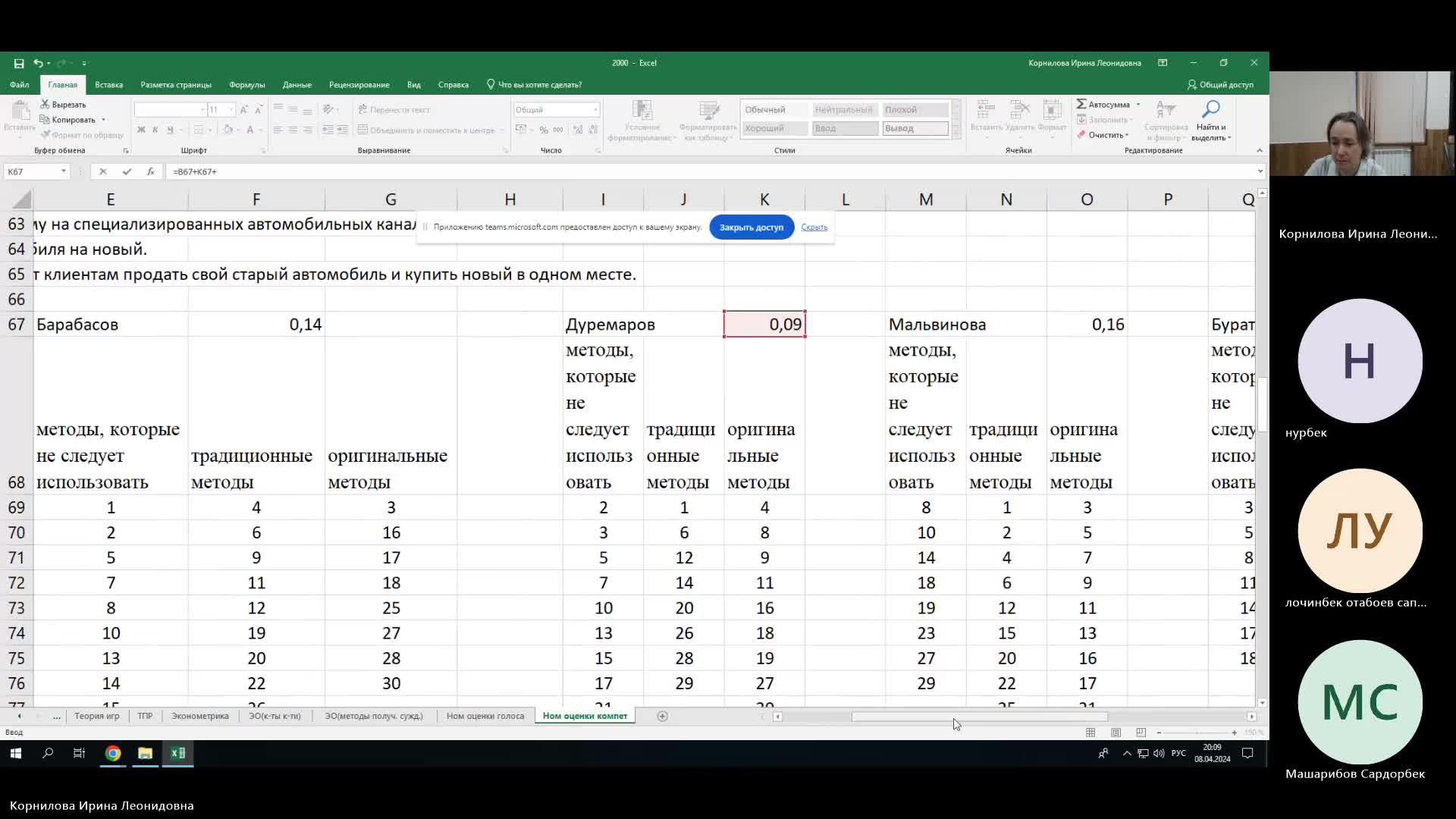The image size is (1456, 819).
Task: Click the Fill Color bucket icon
Action: pos(227,130)
